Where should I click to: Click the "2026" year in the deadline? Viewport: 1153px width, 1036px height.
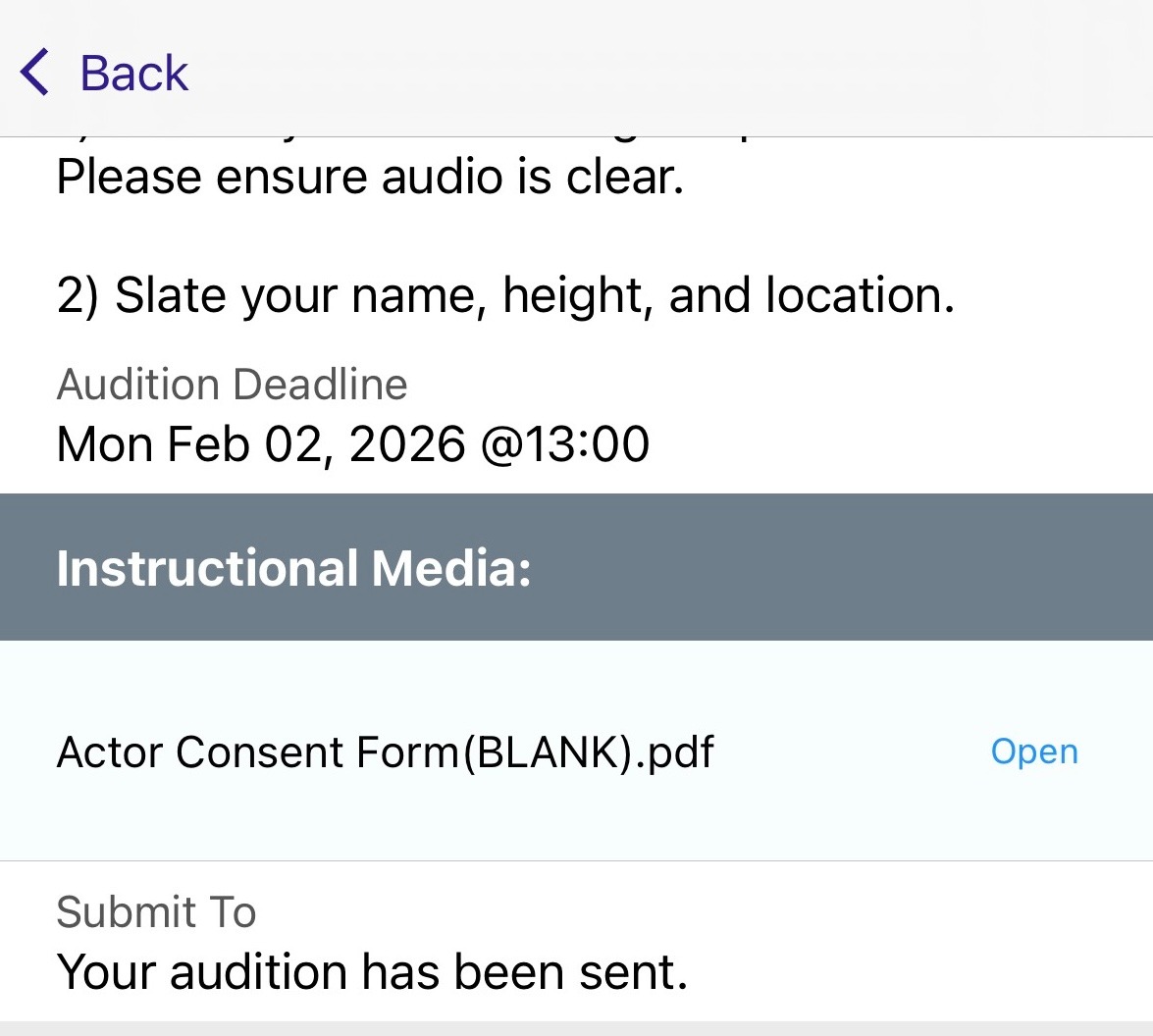point(406,444)
